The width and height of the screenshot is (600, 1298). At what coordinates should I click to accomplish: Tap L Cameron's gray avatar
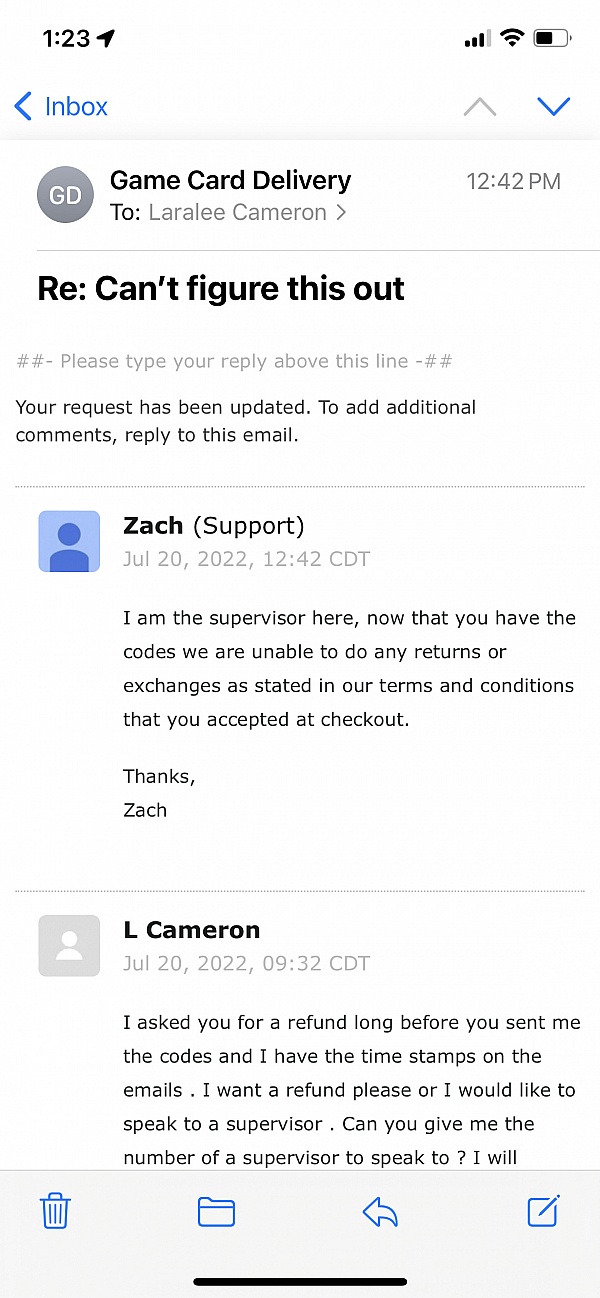(x=69, y=945)
